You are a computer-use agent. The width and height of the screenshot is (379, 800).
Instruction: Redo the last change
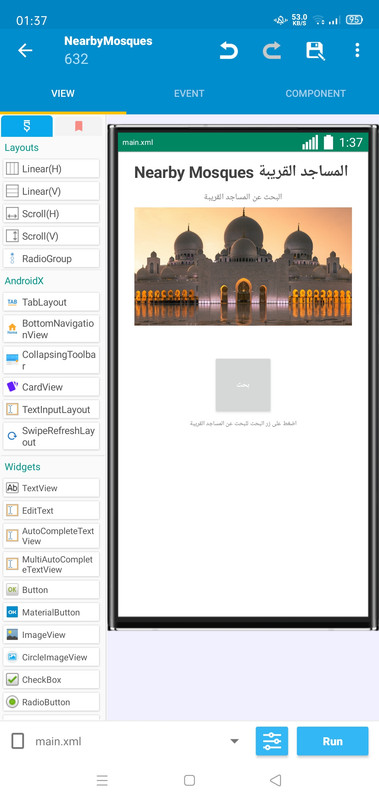point(272,51)
